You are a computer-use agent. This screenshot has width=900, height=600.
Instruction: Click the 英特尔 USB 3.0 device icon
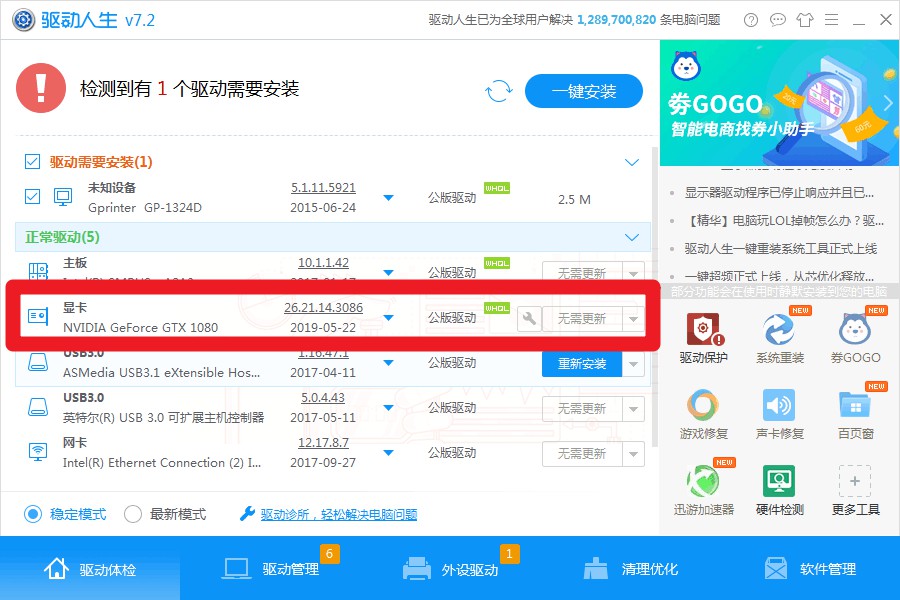click(x=38, y=407)
